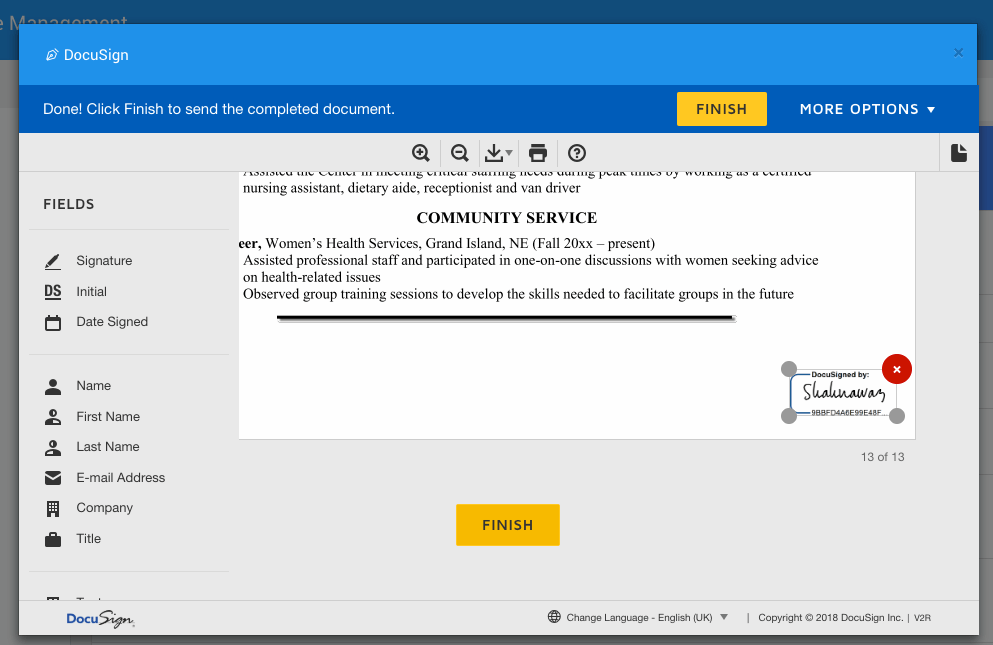993x645 pixels.
Task: Select the Signature field
Action: click(x=103, y=261)
